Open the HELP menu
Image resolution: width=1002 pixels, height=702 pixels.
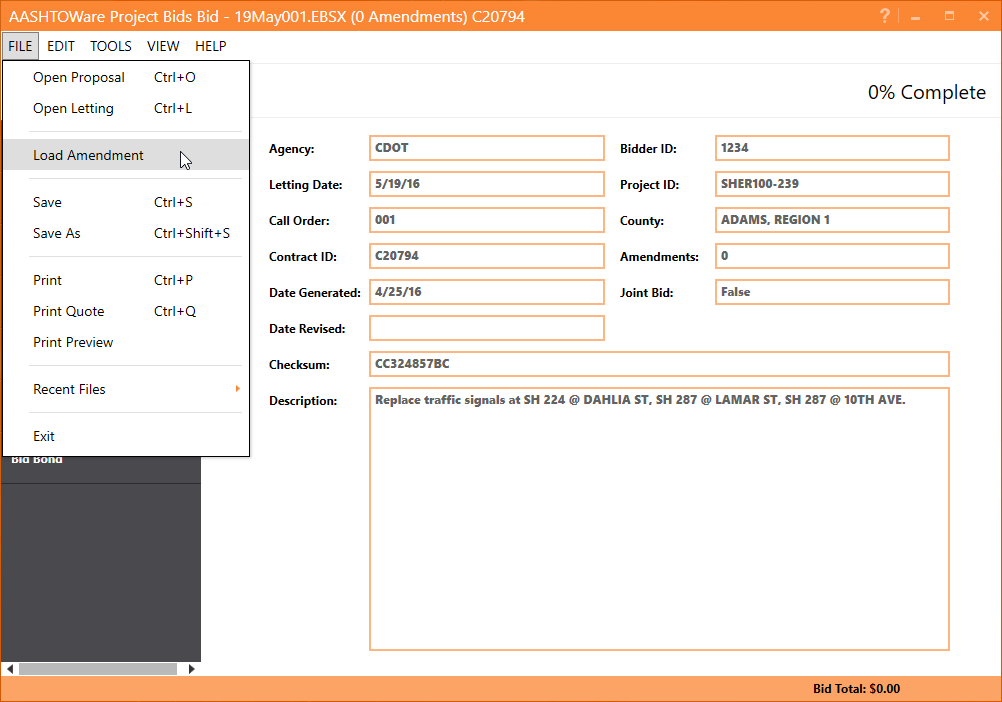point(211,46)
